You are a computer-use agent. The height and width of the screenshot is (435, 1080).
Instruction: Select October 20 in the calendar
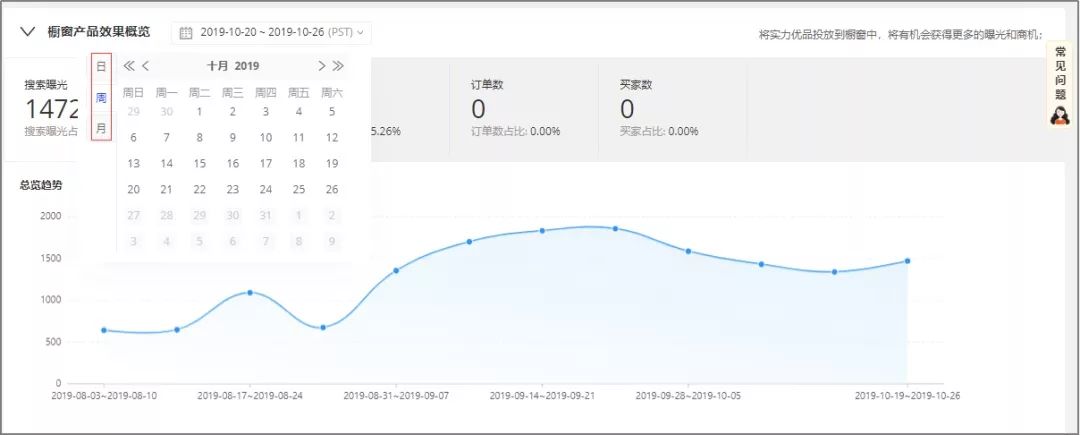coord(134,189)
